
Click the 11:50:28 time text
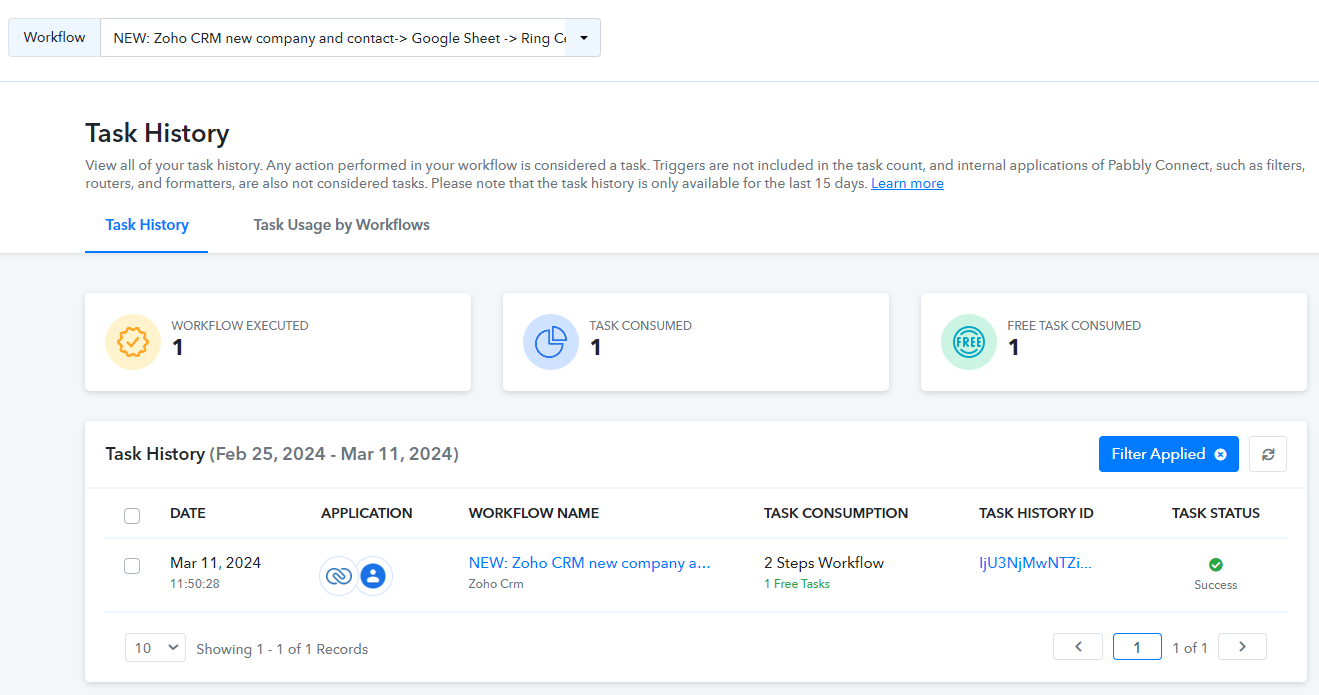coord(195,583)
